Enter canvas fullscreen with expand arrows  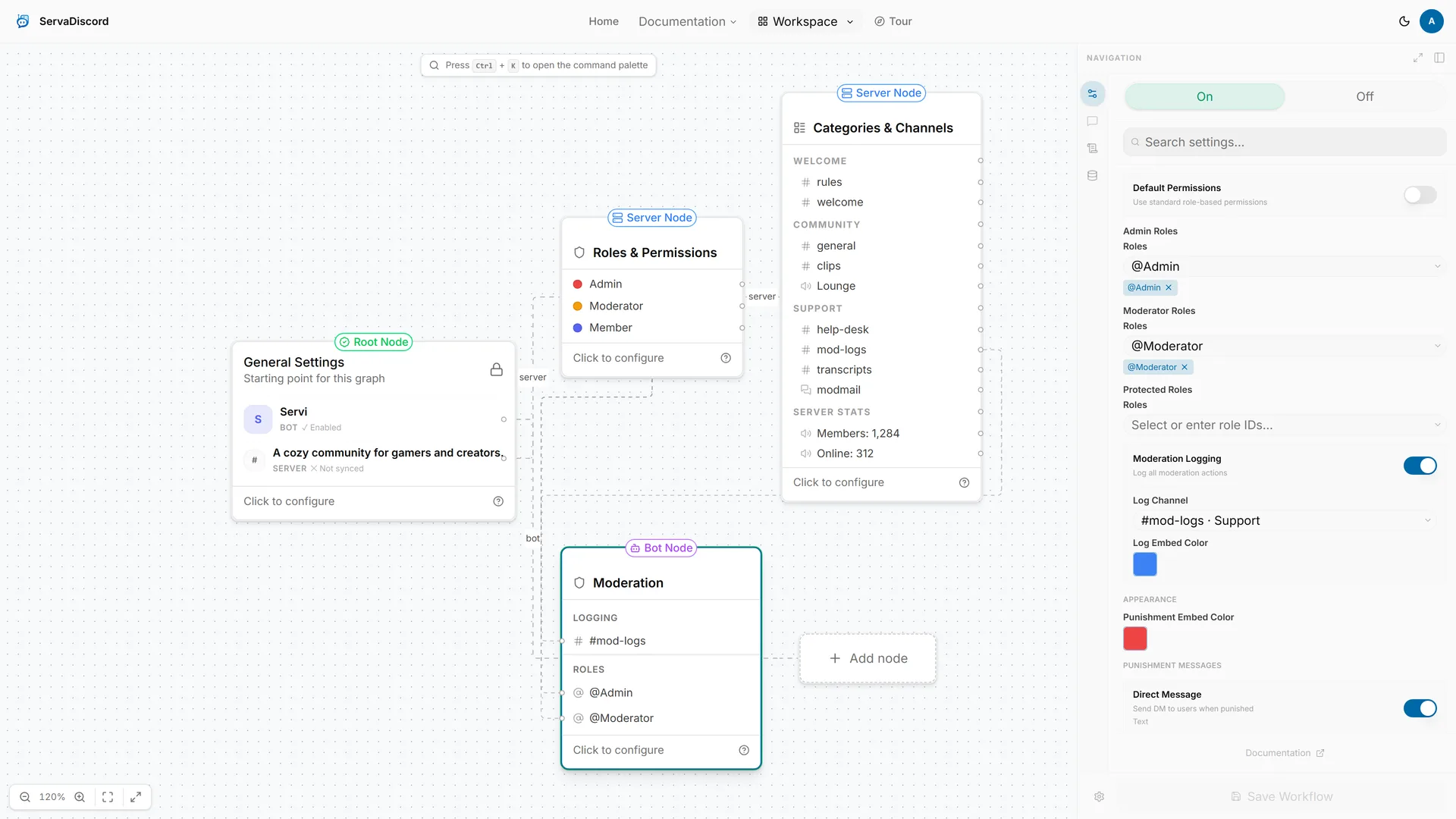(x=136, y=797)
